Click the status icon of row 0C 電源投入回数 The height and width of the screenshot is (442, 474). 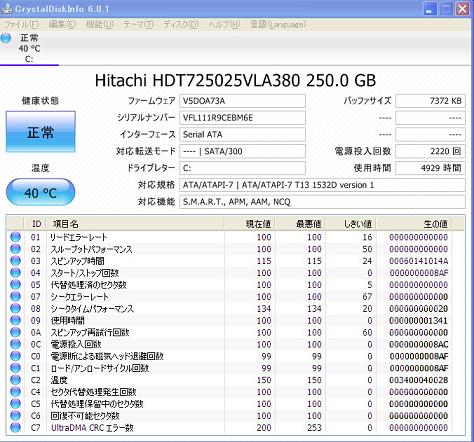15,344
